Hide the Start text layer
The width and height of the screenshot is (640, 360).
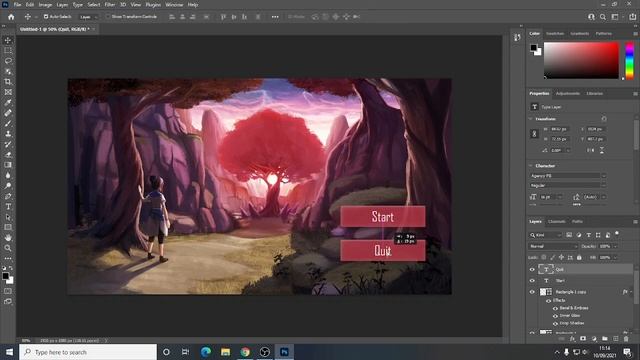532,281
